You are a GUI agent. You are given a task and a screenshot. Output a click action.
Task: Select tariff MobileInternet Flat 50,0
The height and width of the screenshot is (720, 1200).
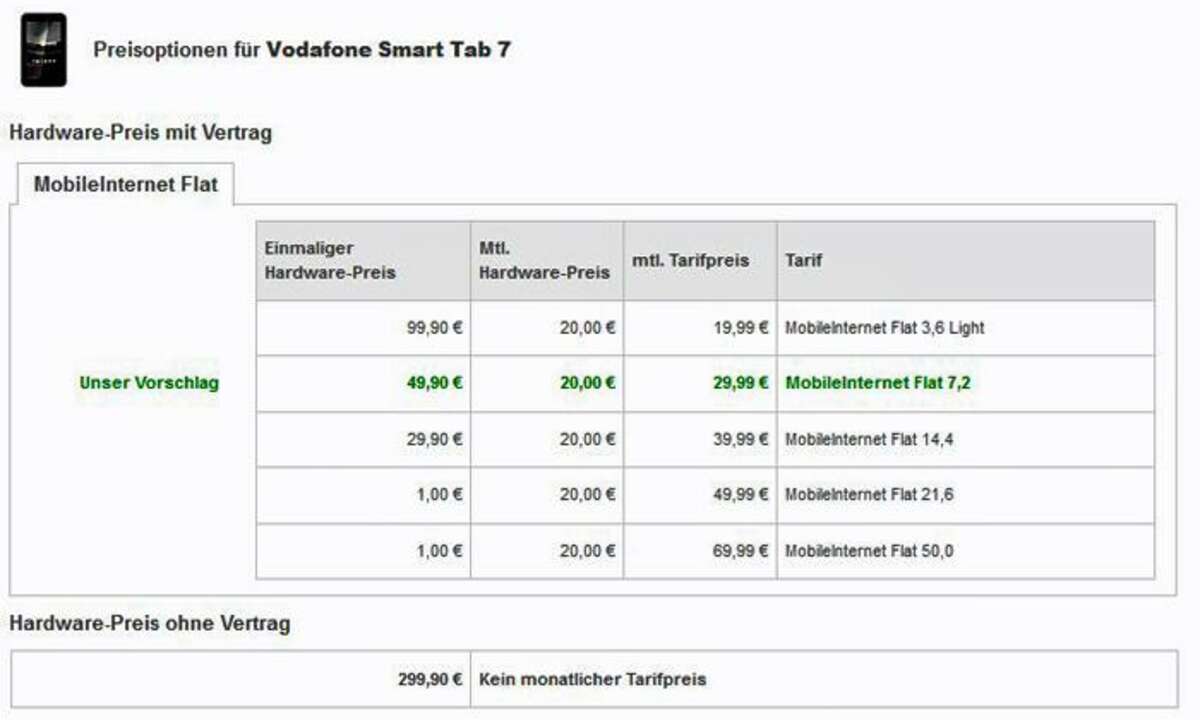click(x=869, y=551)
